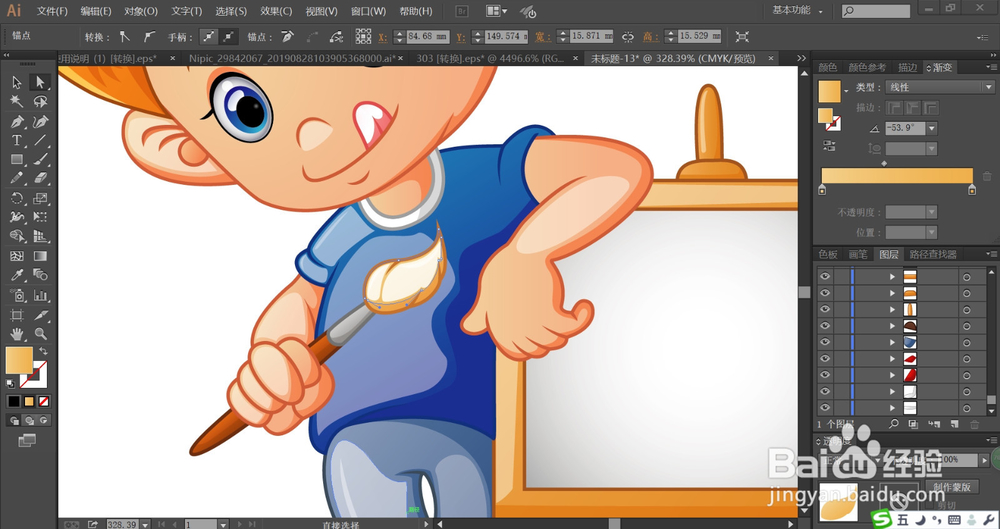Switch to the 描边 panel tab
The image size is (1000, 529).
click(x=907, y=67)
